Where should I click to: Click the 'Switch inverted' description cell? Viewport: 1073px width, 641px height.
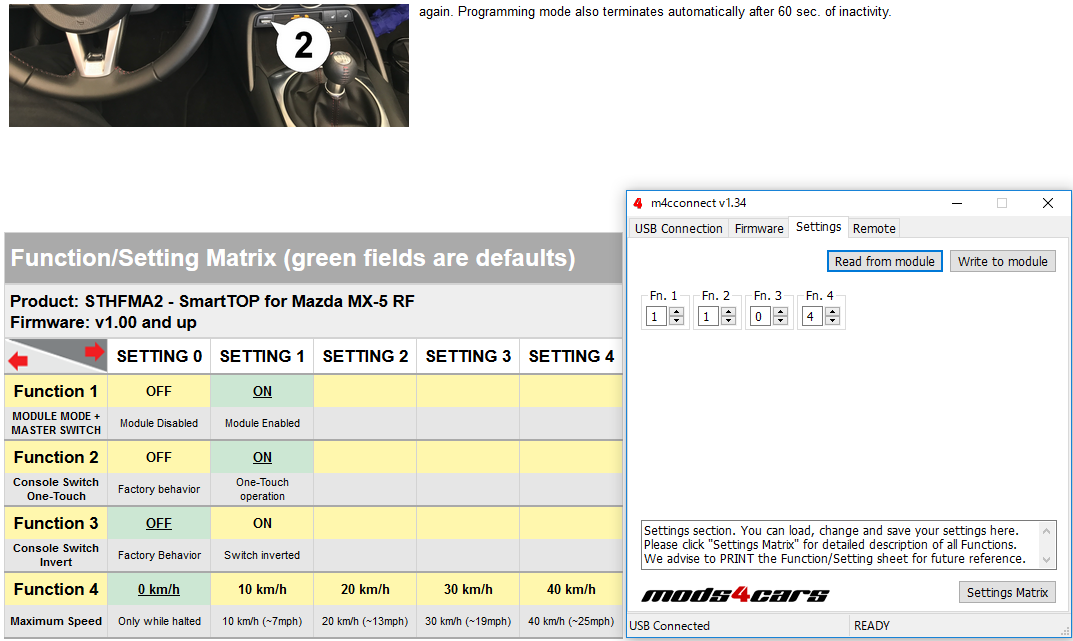(262, 555)
